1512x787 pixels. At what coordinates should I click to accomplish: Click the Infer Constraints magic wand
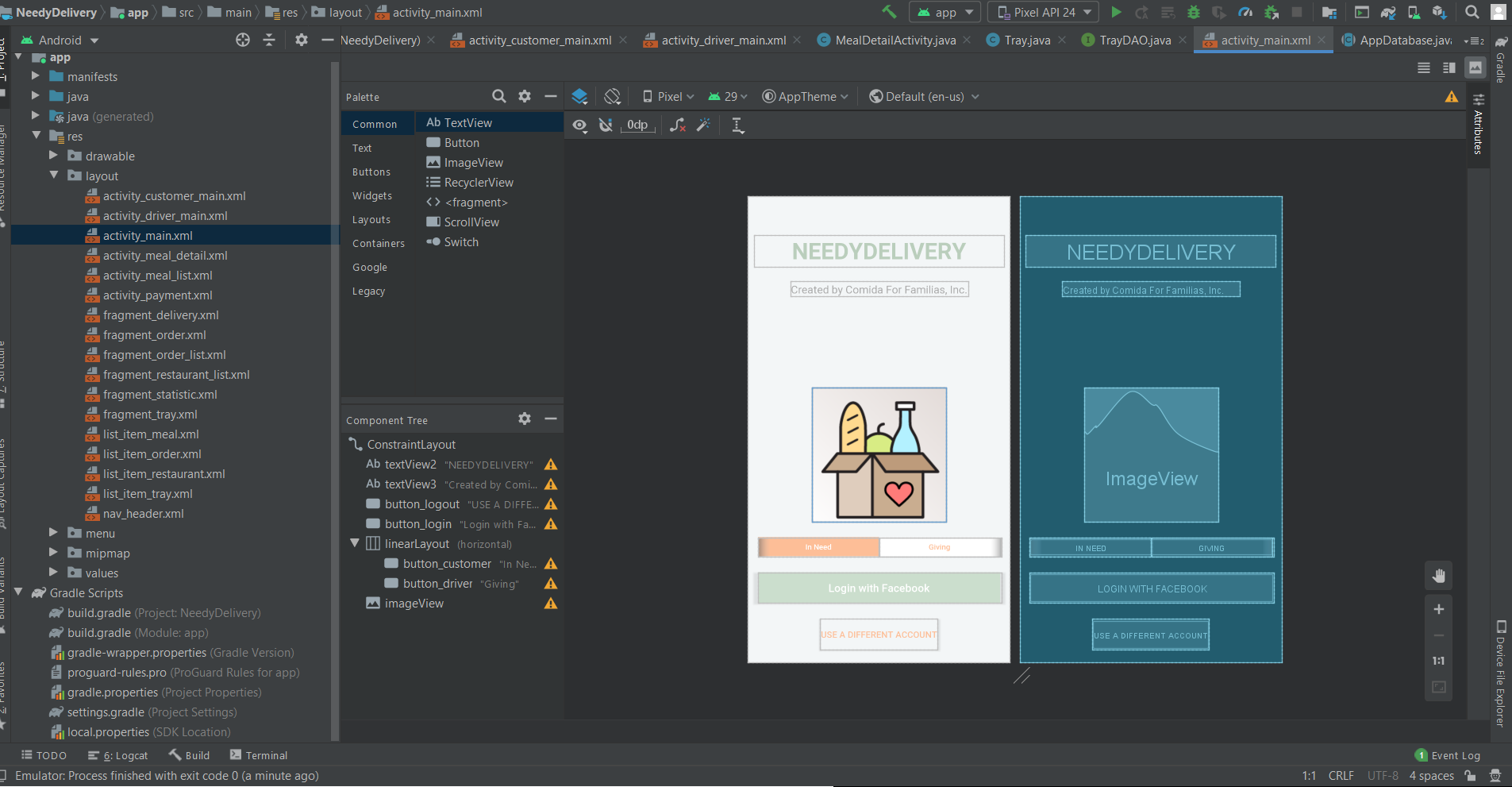point(703,125)
